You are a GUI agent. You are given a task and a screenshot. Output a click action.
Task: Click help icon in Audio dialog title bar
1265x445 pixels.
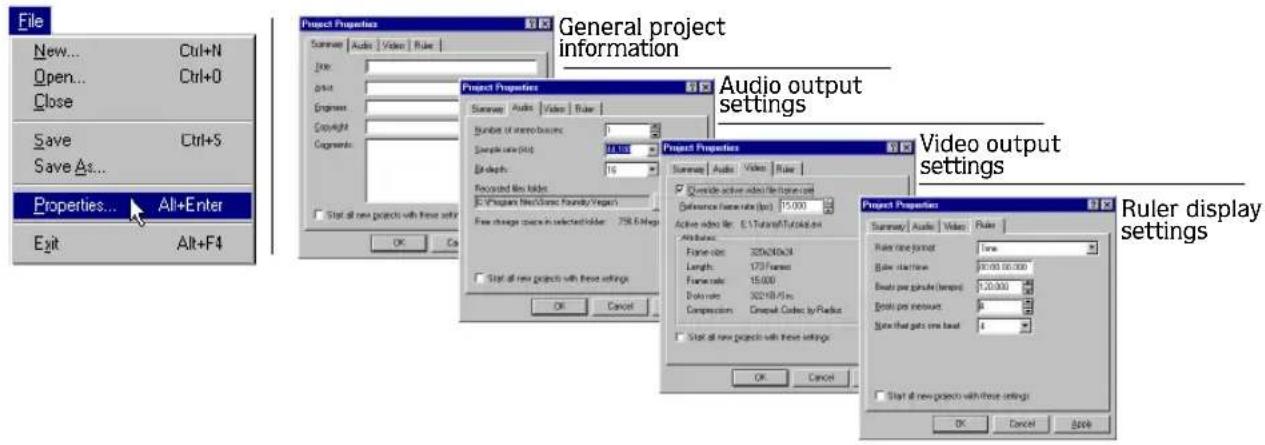(x=691, y=86)
